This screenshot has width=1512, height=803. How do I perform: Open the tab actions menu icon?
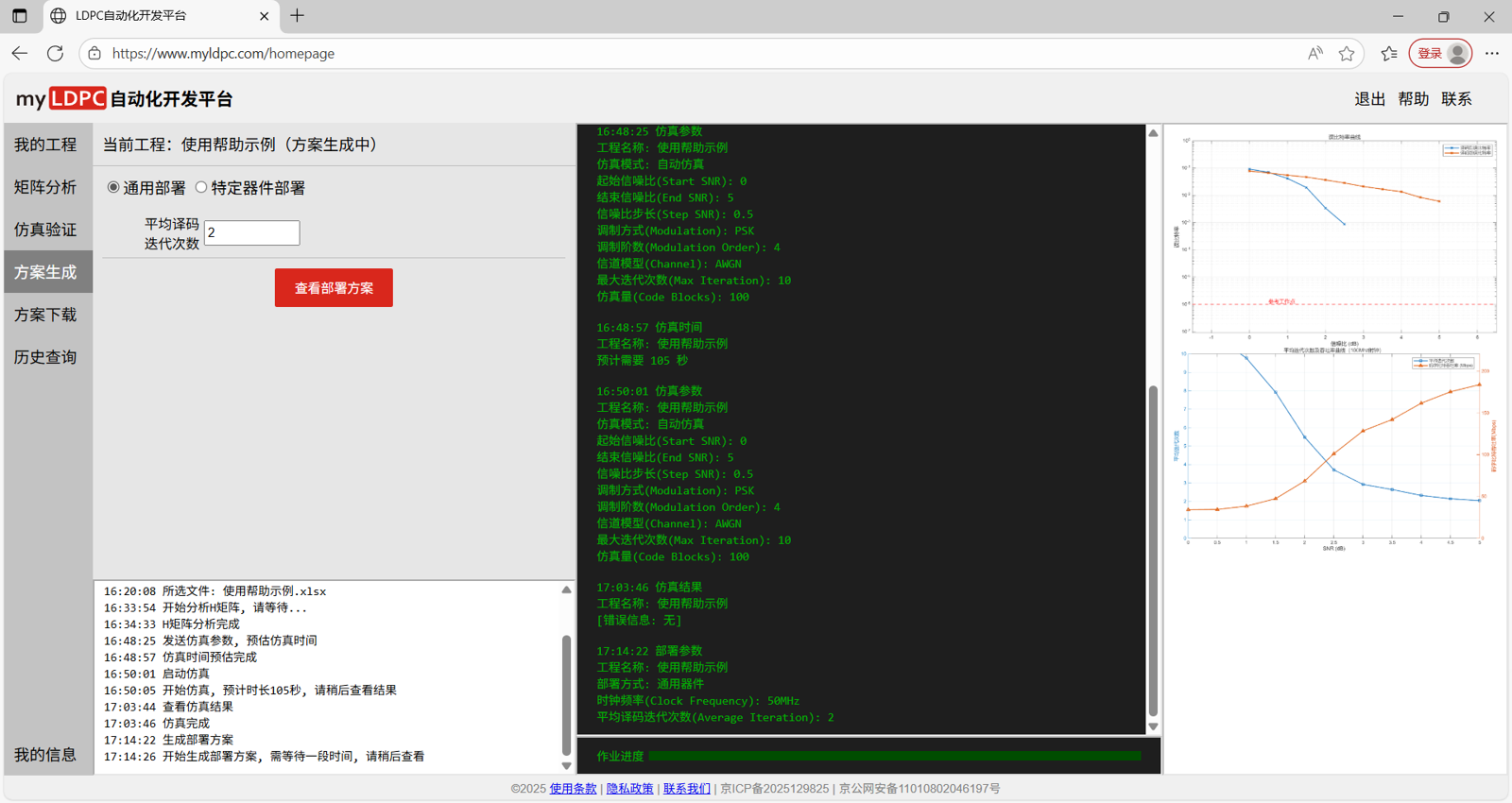[20, 16]
